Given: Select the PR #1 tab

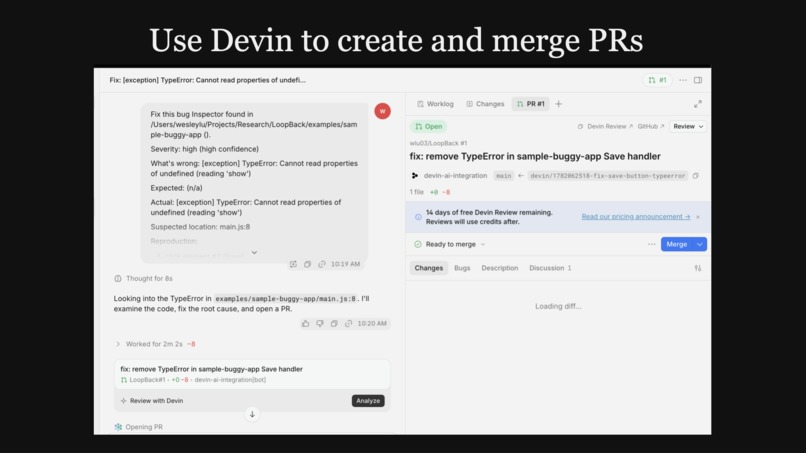Looking at the screenshot, I should (530, 104).
